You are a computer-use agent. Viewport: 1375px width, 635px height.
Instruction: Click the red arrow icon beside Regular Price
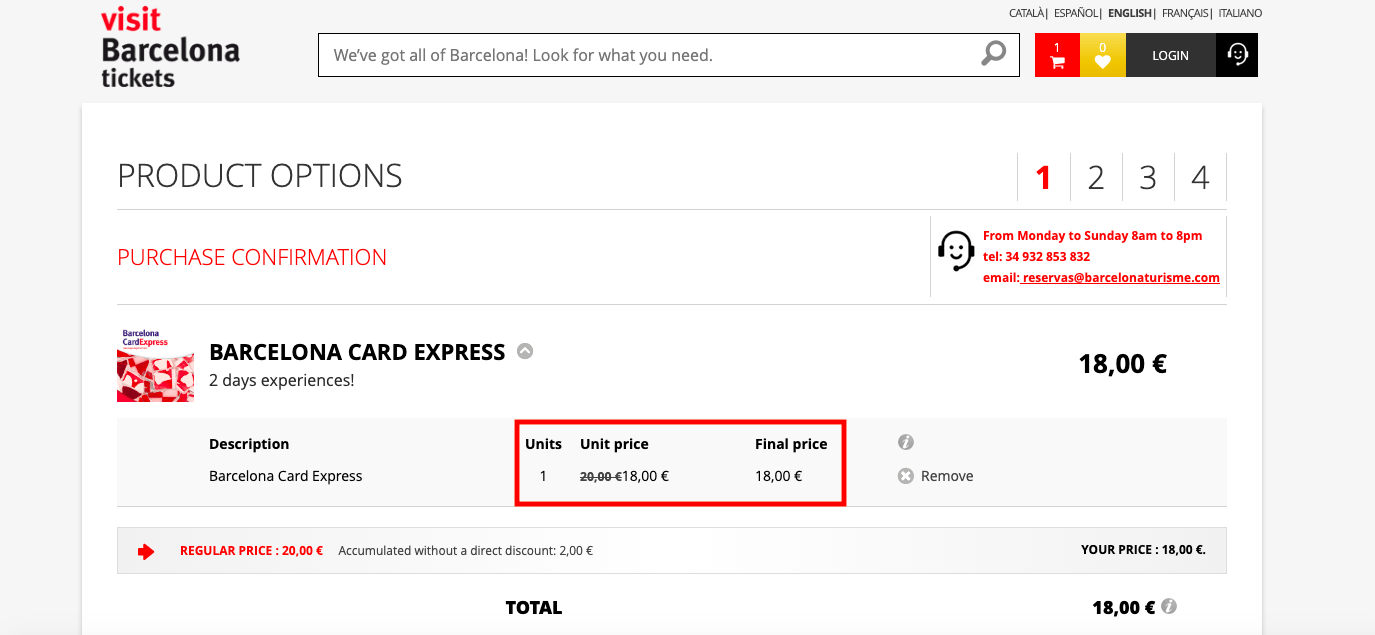(x=146, y=551)
